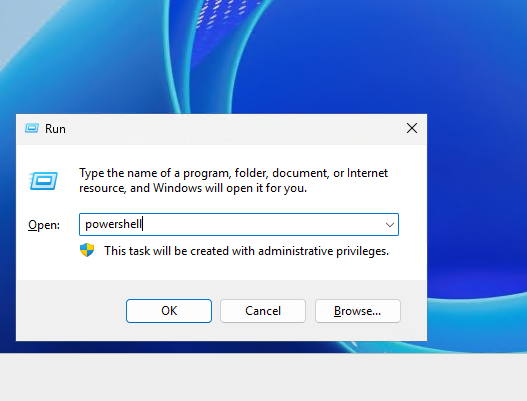Click the large Run program icon
The image size is (527, 401).
(43, 181)
